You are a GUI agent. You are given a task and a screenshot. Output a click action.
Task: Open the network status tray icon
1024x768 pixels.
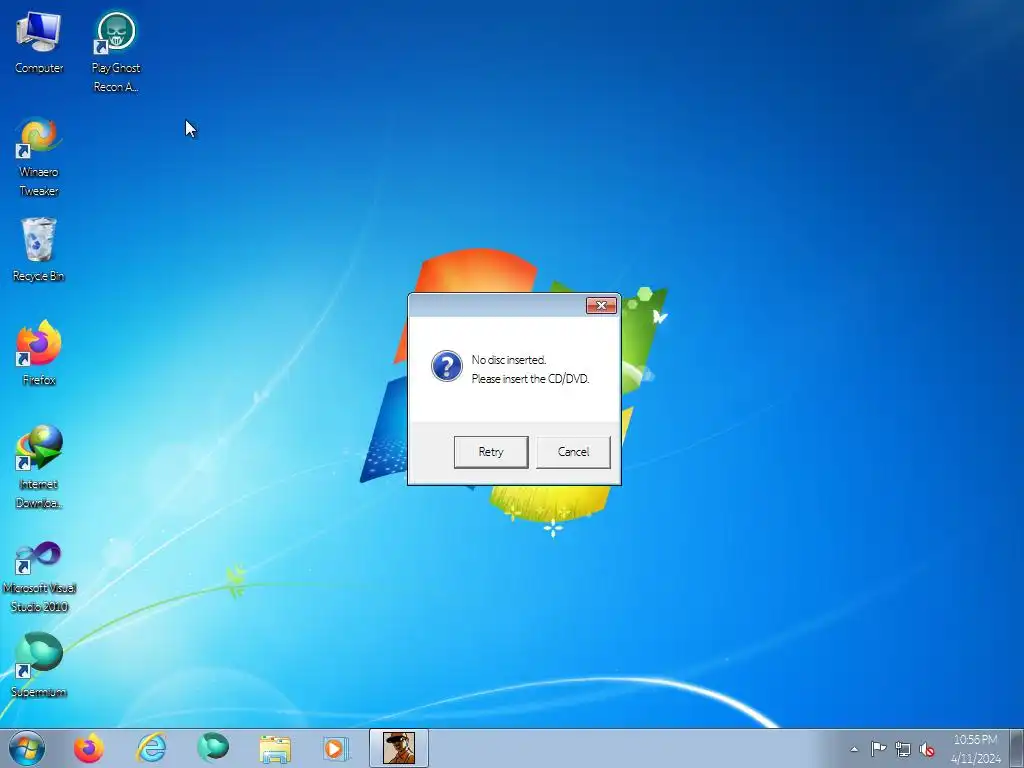(903, 749)
